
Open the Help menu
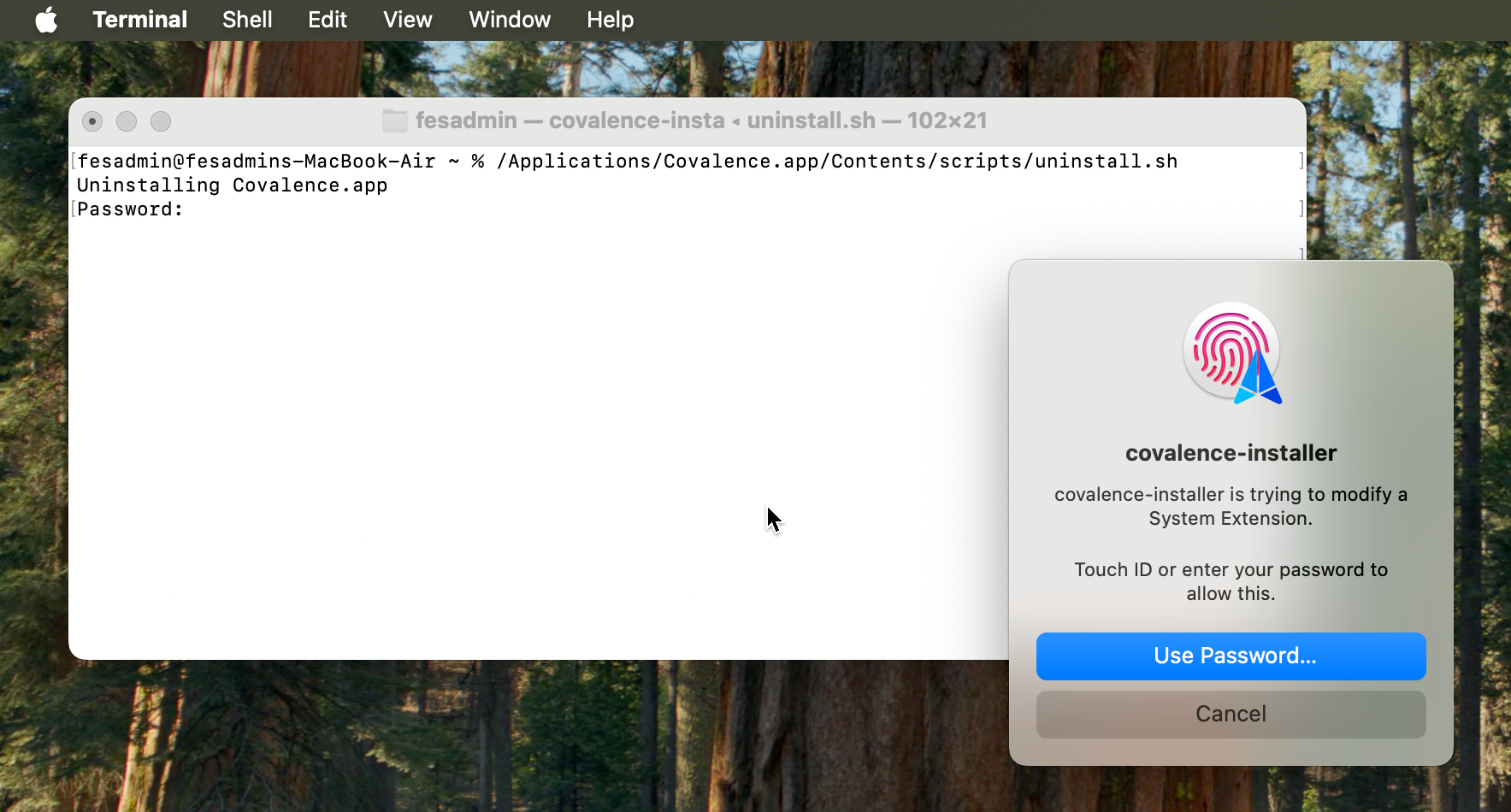point(611,20)
